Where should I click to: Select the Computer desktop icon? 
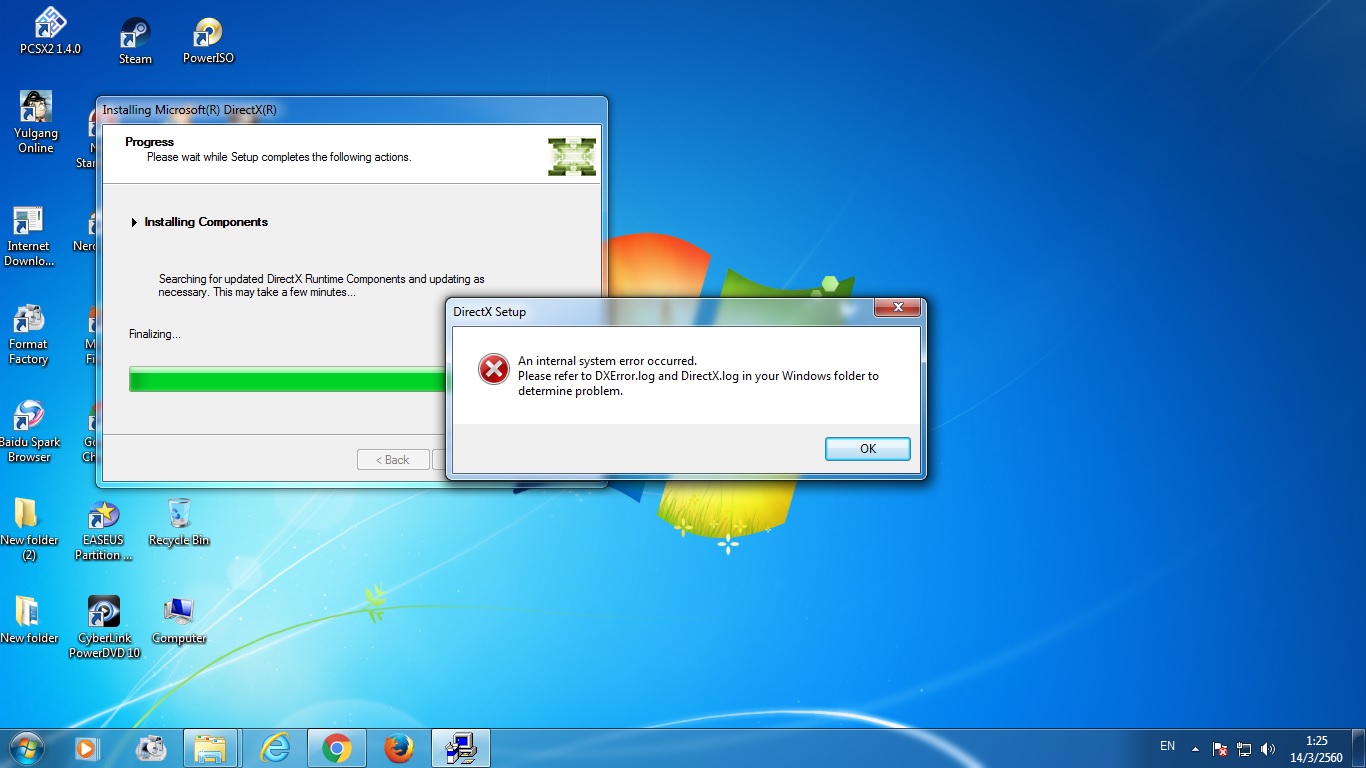(x=179, y=620)
